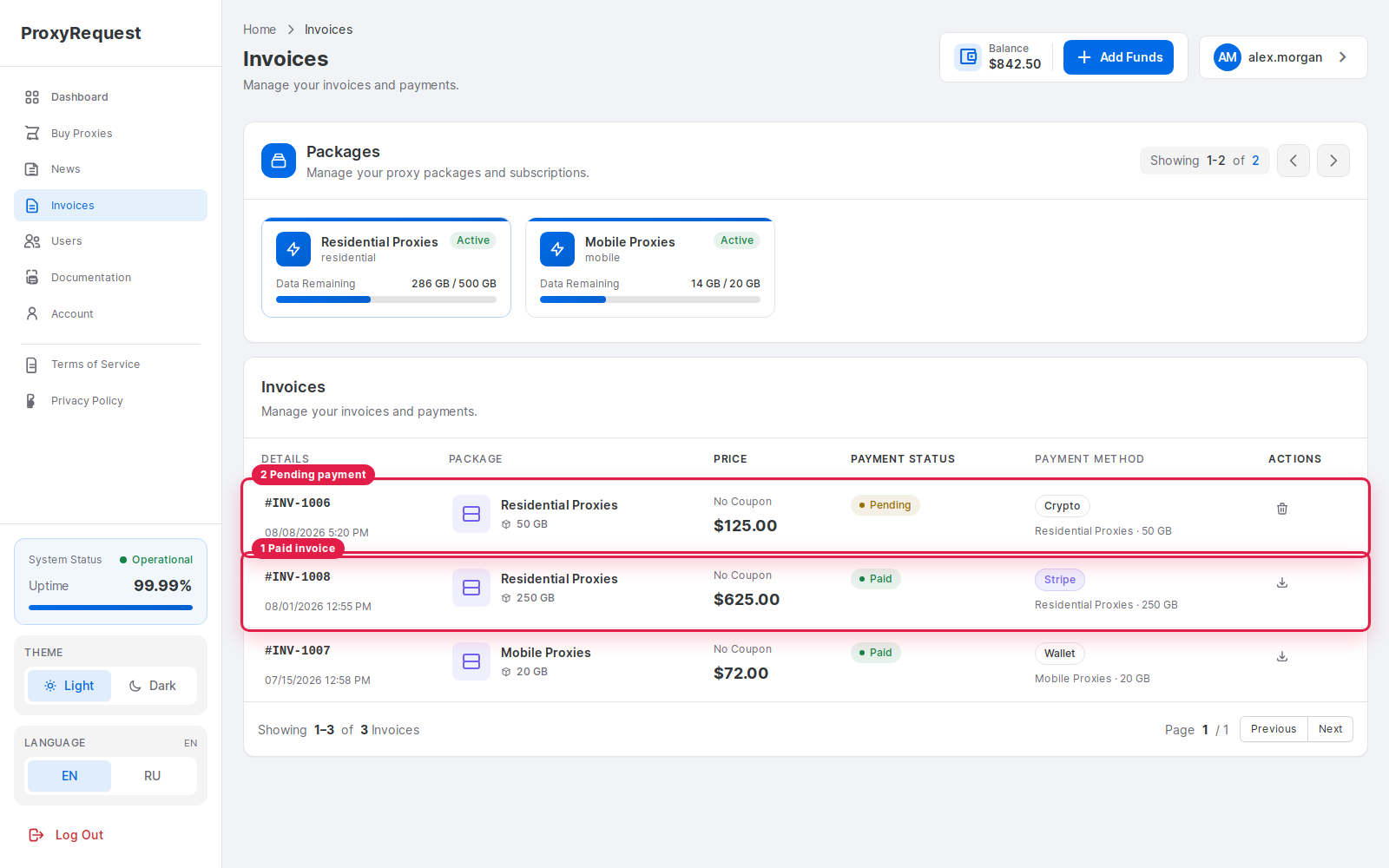This screenshot has height=868, width=1389.
Task: Download invoice INV-1008
Action: click(1282, 582)
